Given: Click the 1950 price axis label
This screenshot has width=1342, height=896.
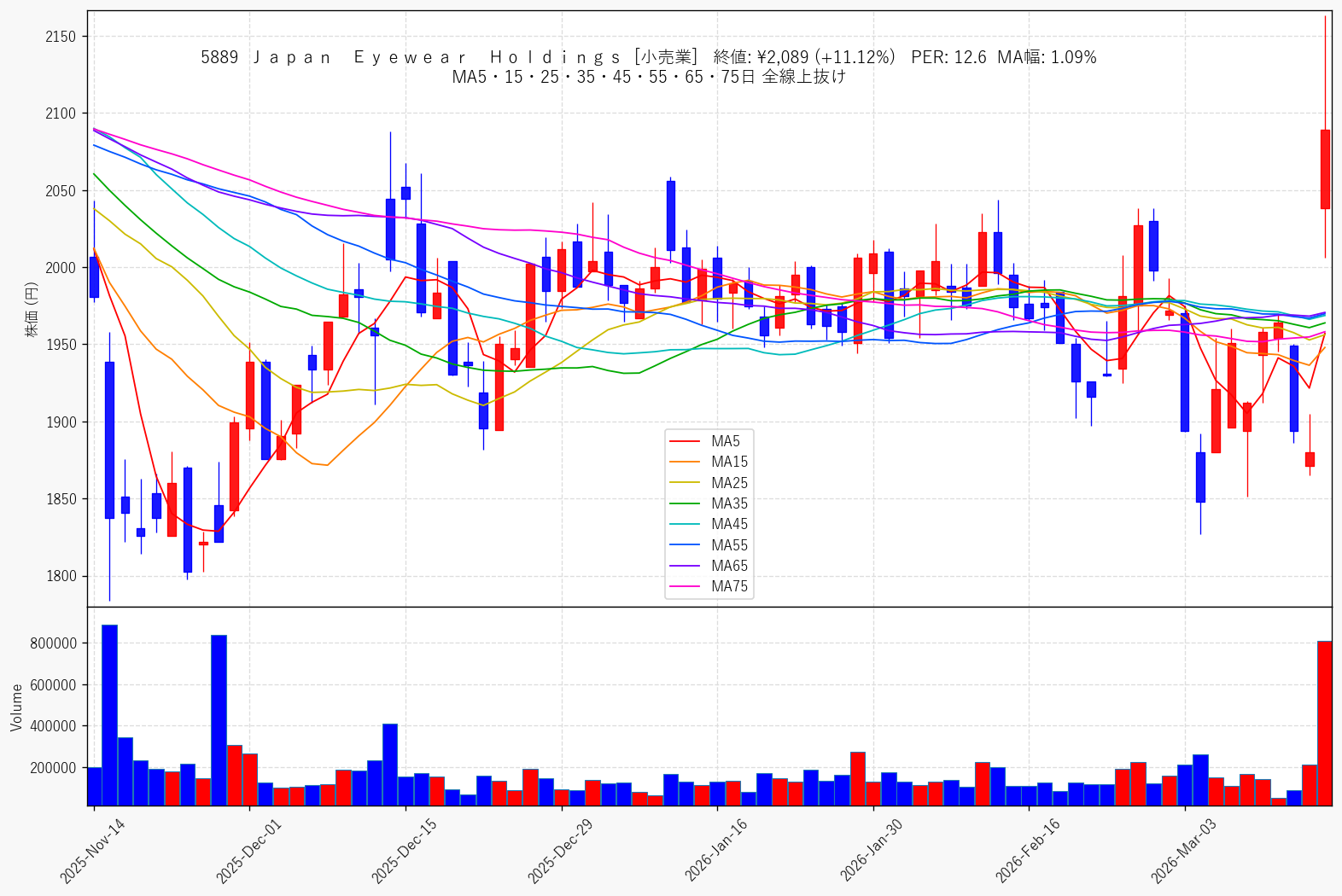Looking at the screenshot, I should tap(61, 345).
